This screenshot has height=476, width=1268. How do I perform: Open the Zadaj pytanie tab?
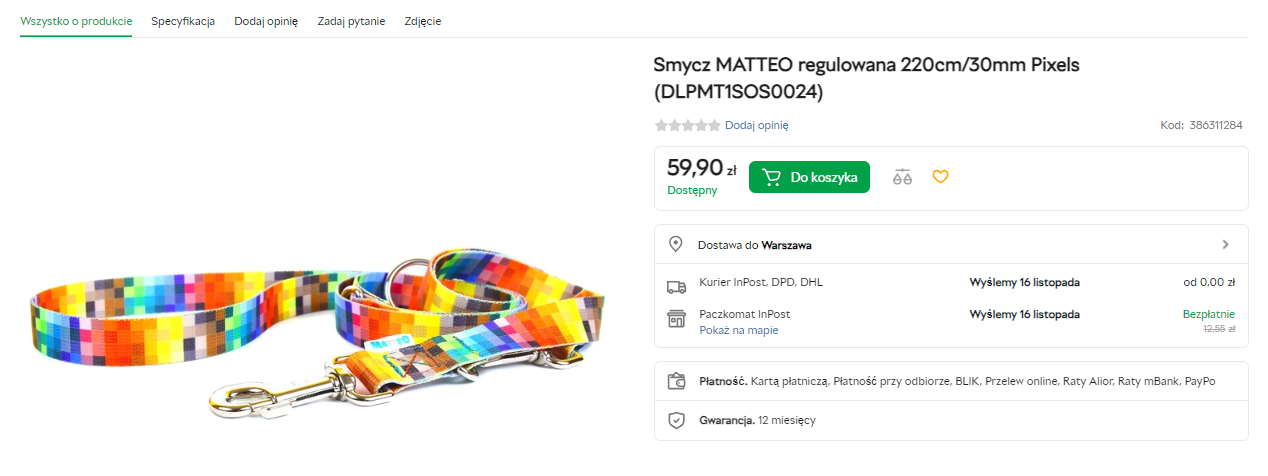(x=351, y=21)
